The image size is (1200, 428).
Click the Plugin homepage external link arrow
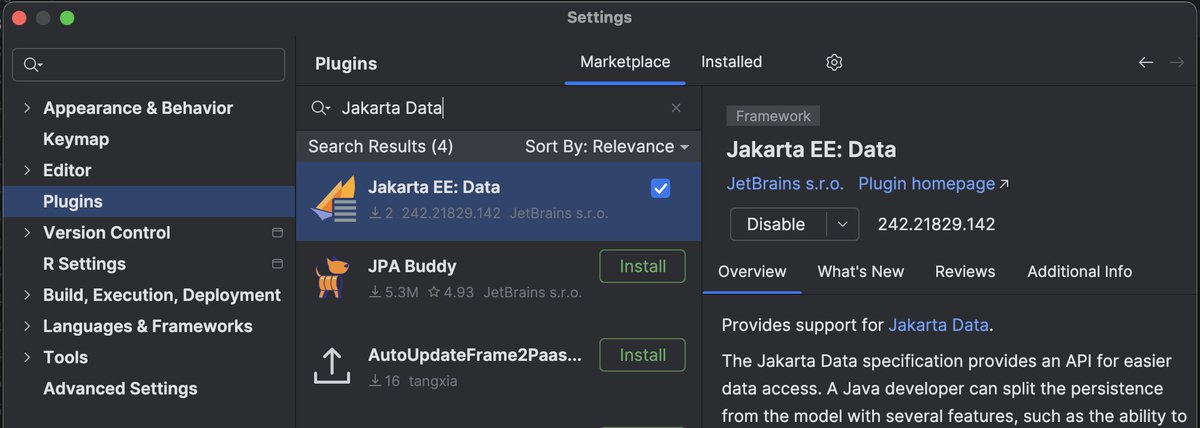click(x=1004, y=184)
